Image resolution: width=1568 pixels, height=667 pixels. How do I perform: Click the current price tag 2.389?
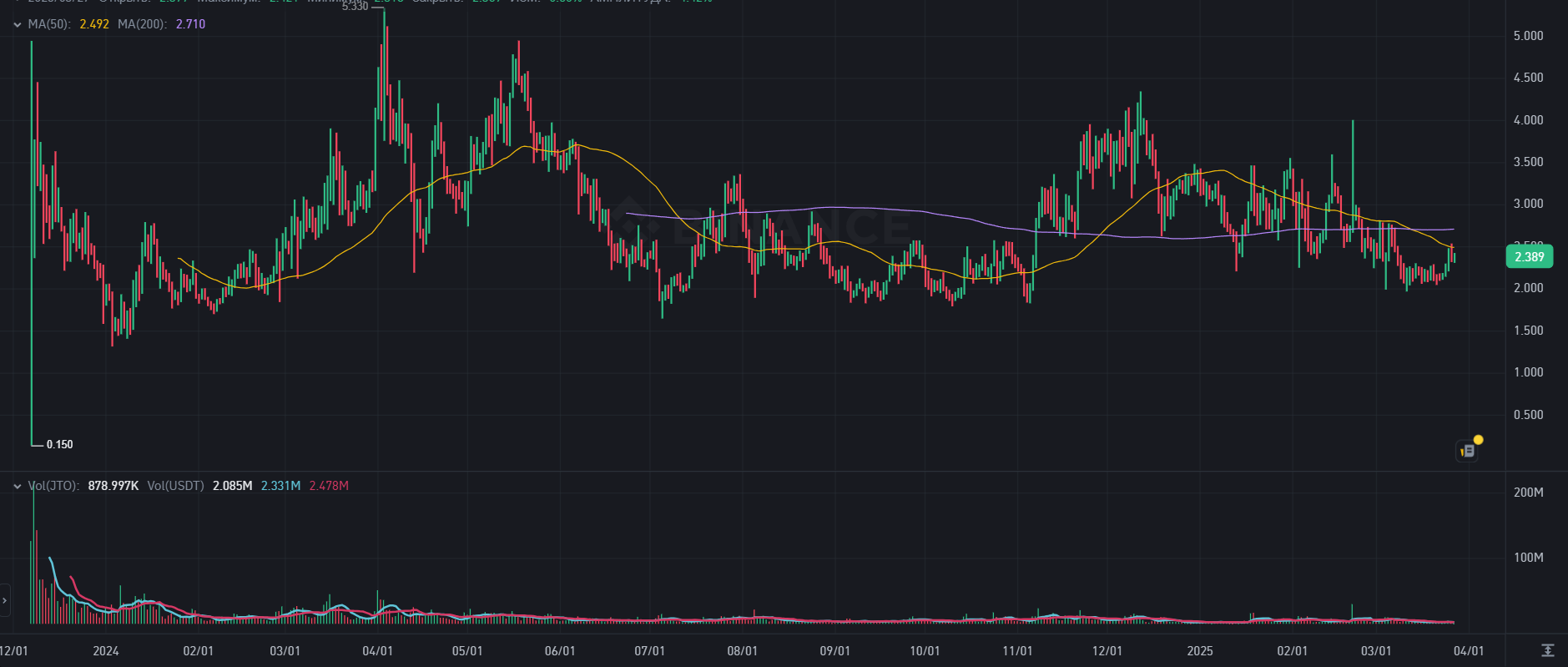click(x=1530, y=257)
